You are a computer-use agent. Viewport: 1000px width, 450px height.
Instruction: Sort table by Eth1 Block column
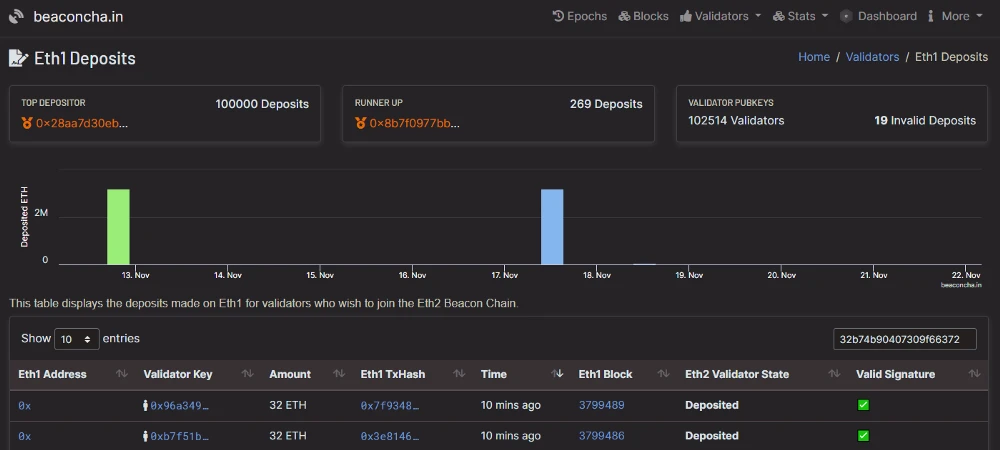623,374
